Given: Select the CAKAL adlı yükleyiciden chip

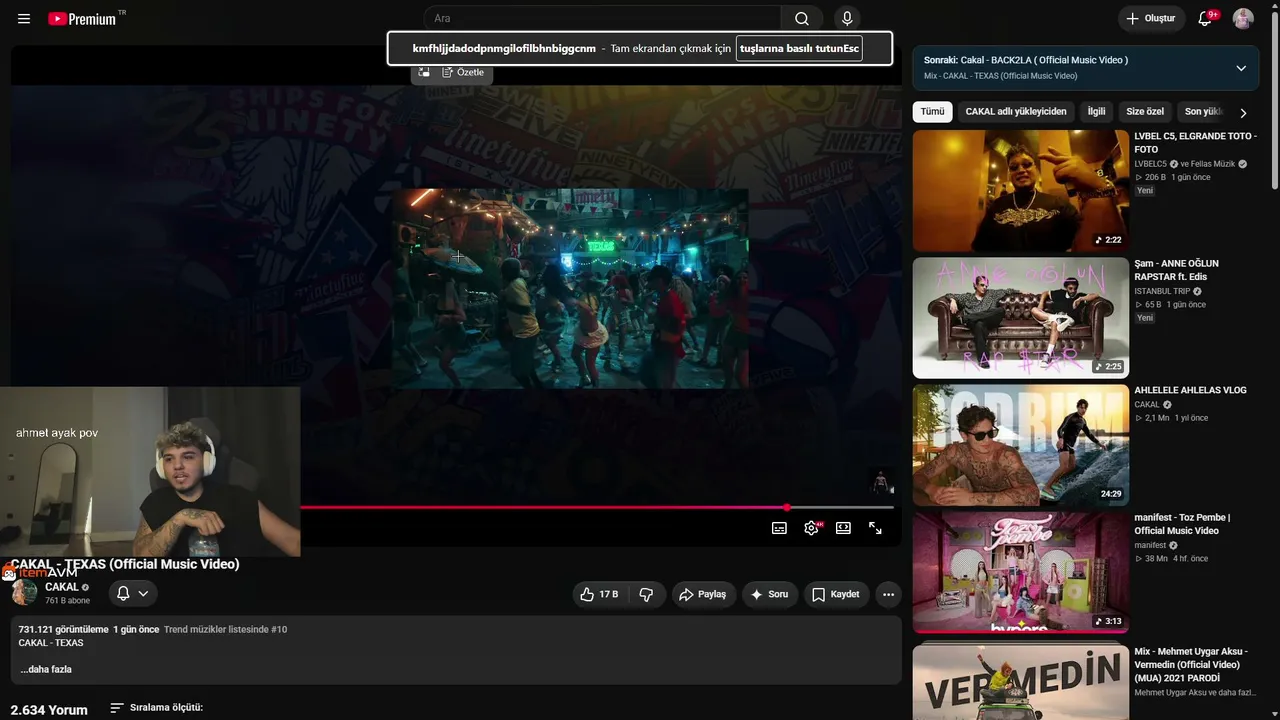Looking at the screenshot, I should (x=1016, y=112).
